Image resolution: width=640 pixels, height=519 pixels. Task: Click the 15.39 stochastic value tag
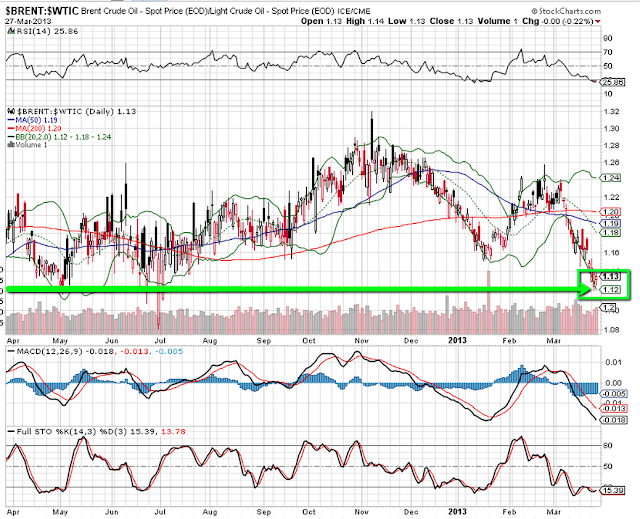(x=613, y=490)
